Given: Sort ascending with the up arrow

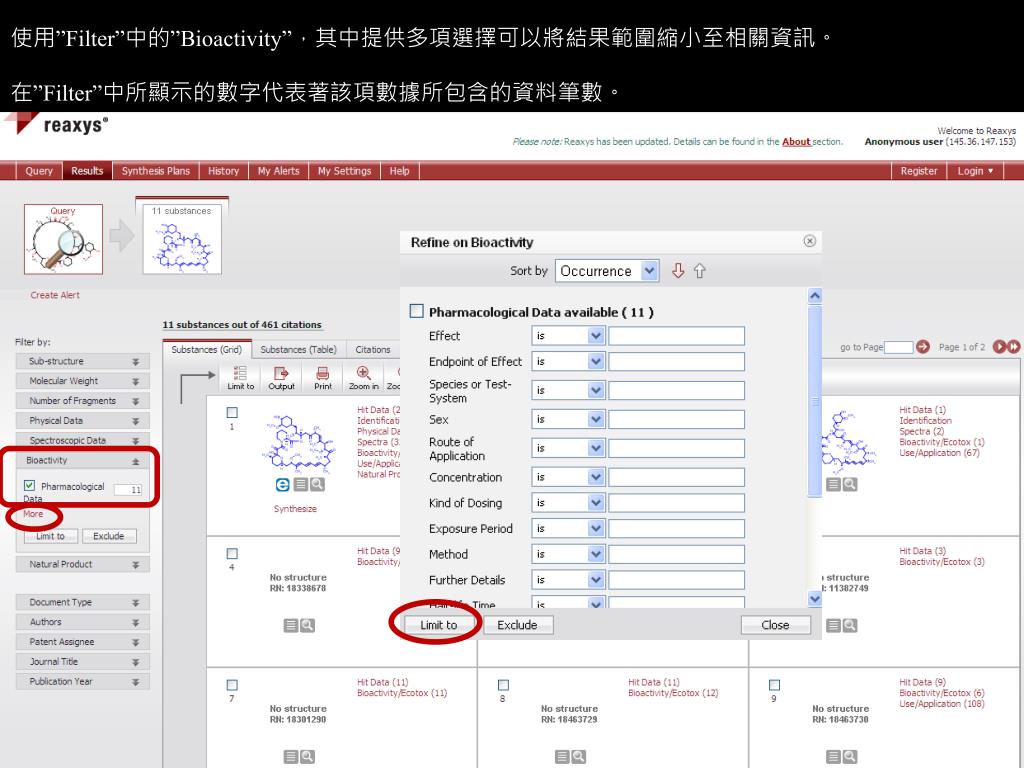Looking at the screenshot, I should point(699,270).
